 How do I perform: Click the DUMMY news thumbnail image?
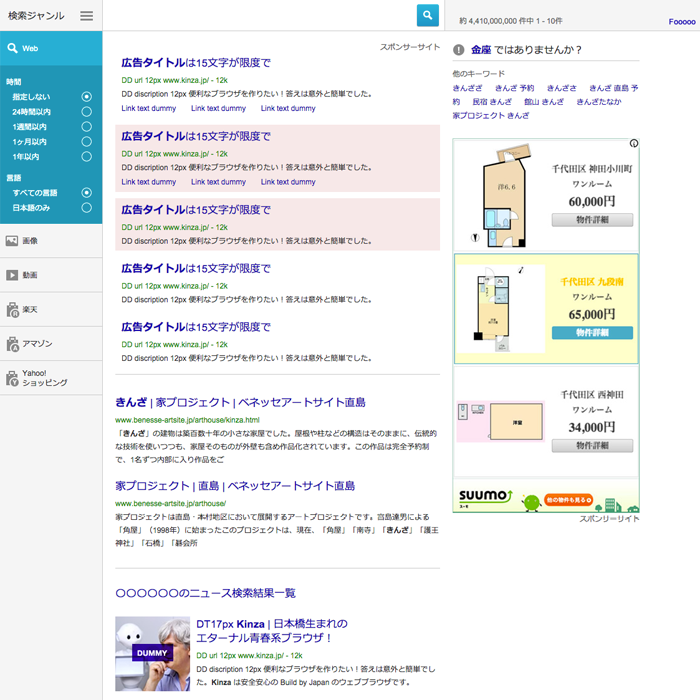[152, 653]
